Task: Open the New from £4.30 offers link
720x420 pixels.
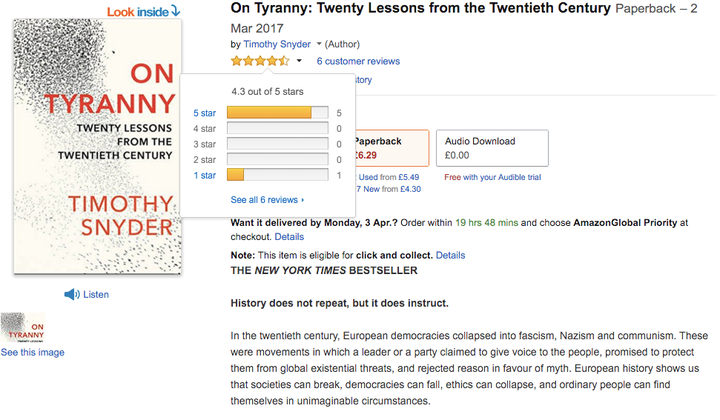Action: point(388,189)
